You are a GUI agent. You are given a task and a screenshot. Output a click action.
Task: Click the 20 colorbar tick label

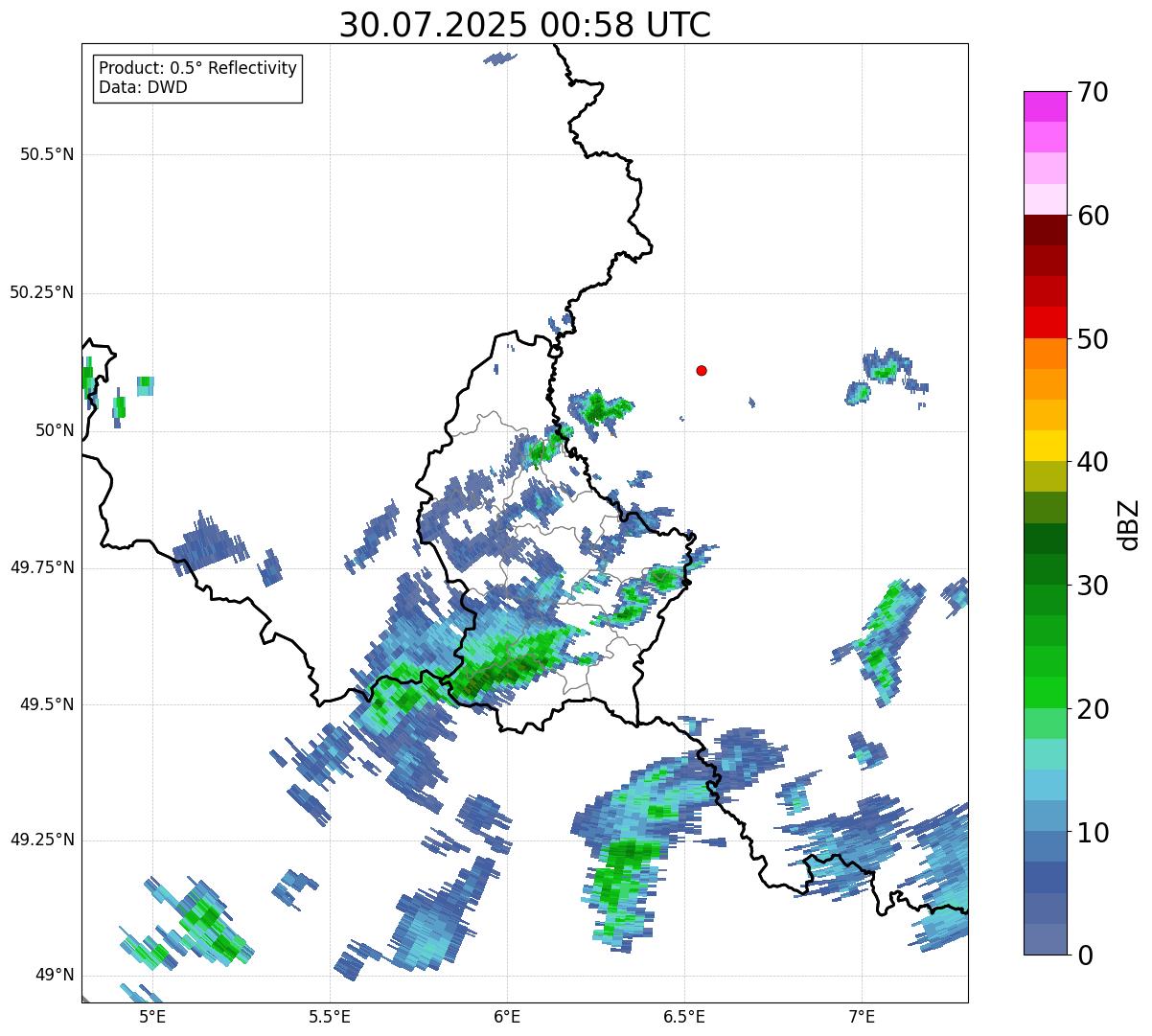pos(1094,709)
